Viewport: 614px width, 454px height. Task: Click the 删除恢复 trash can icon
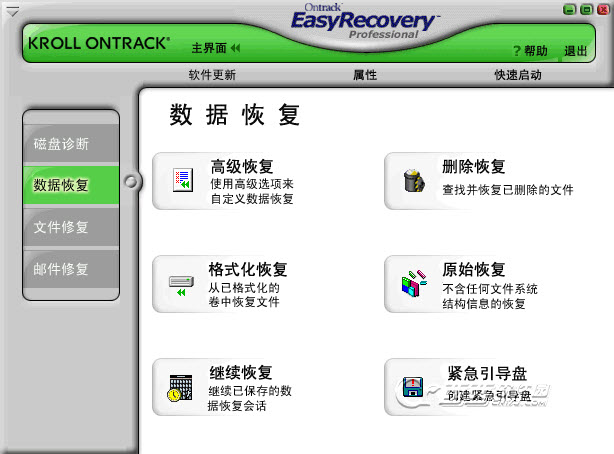[x=414, y=180]
